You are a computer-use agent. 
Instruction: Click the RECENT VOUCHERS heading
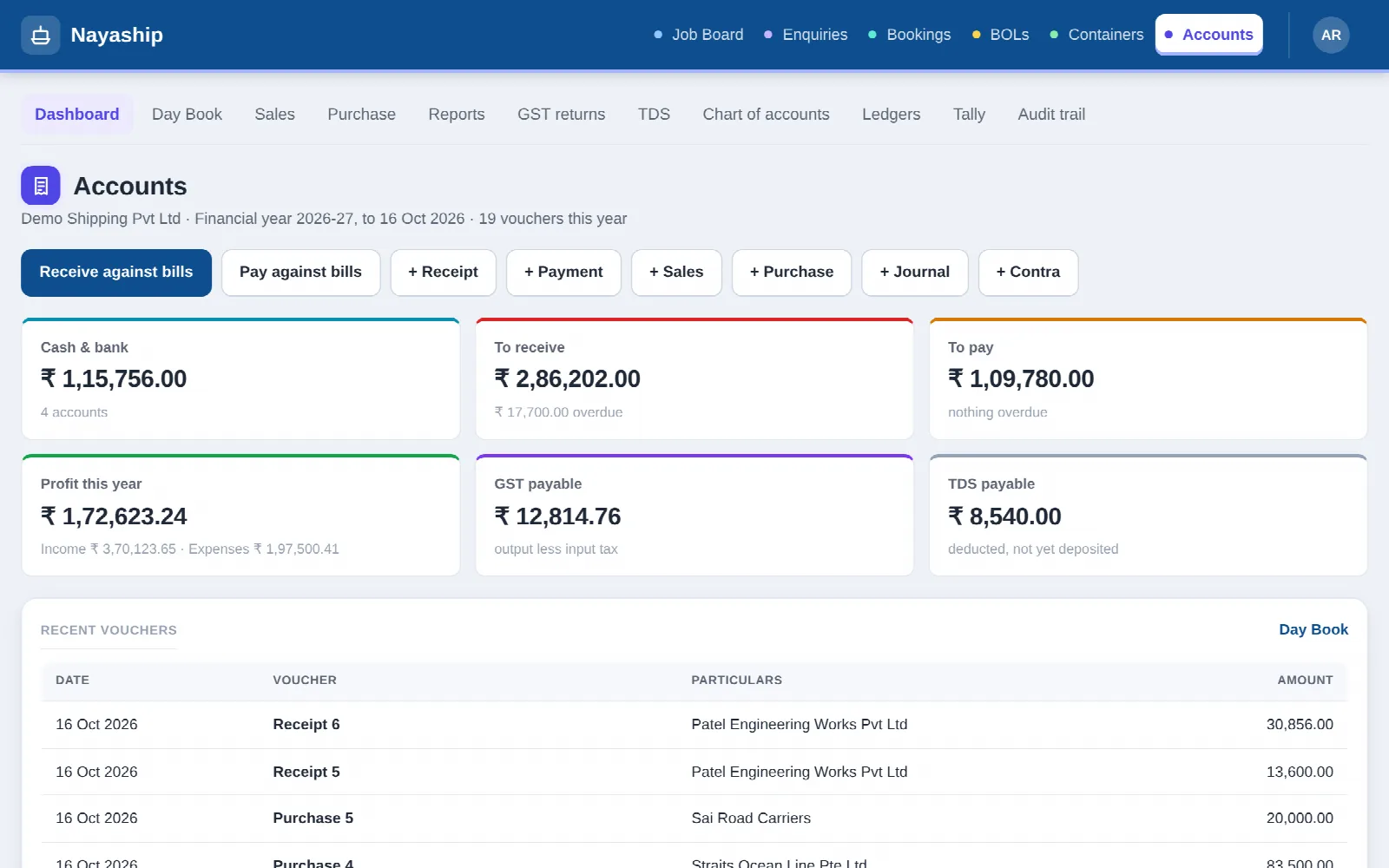coord(109,630)
